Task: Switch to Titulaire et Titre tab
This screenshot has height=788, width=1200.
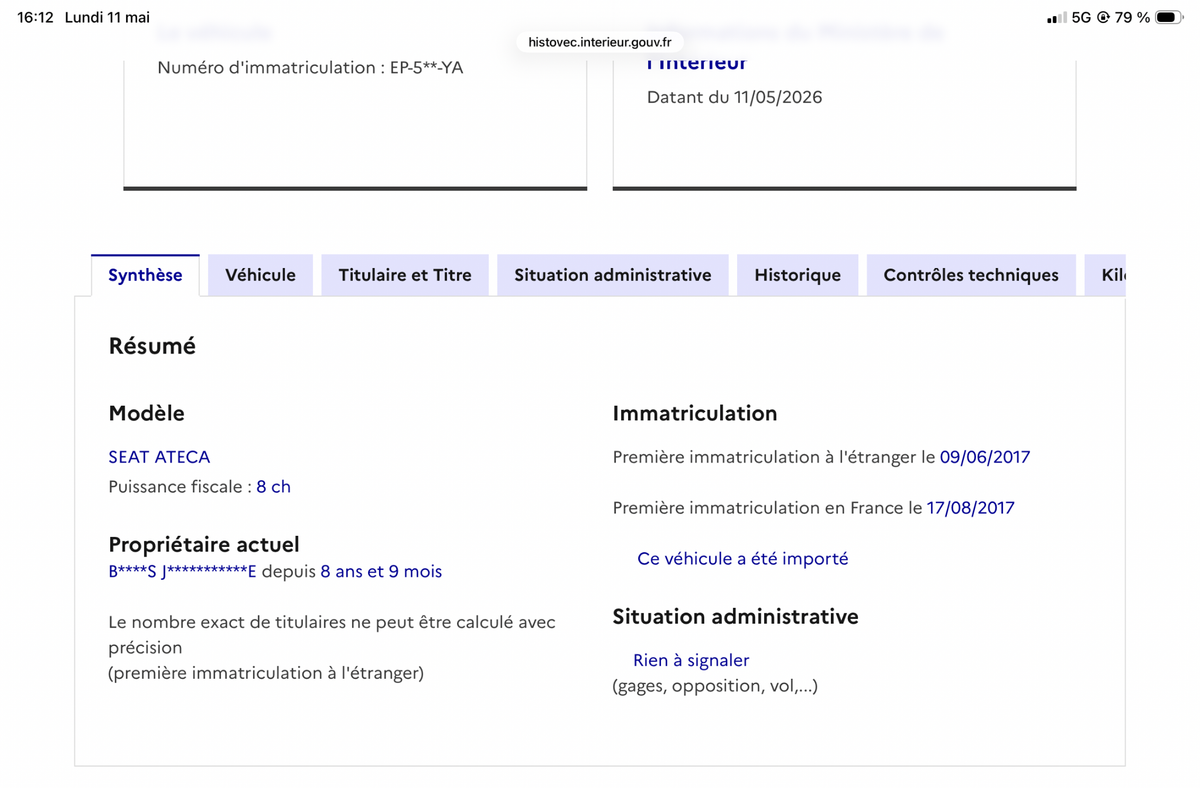Action: point(405,275)
